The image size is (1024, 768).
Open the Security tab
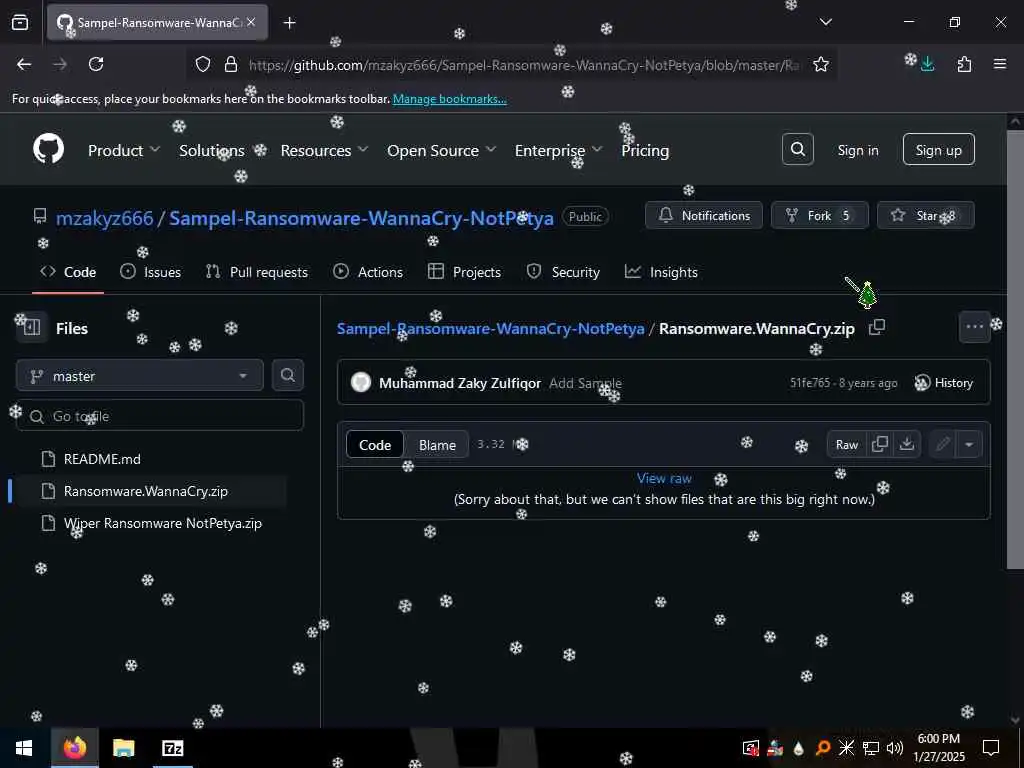click(563, 272)
